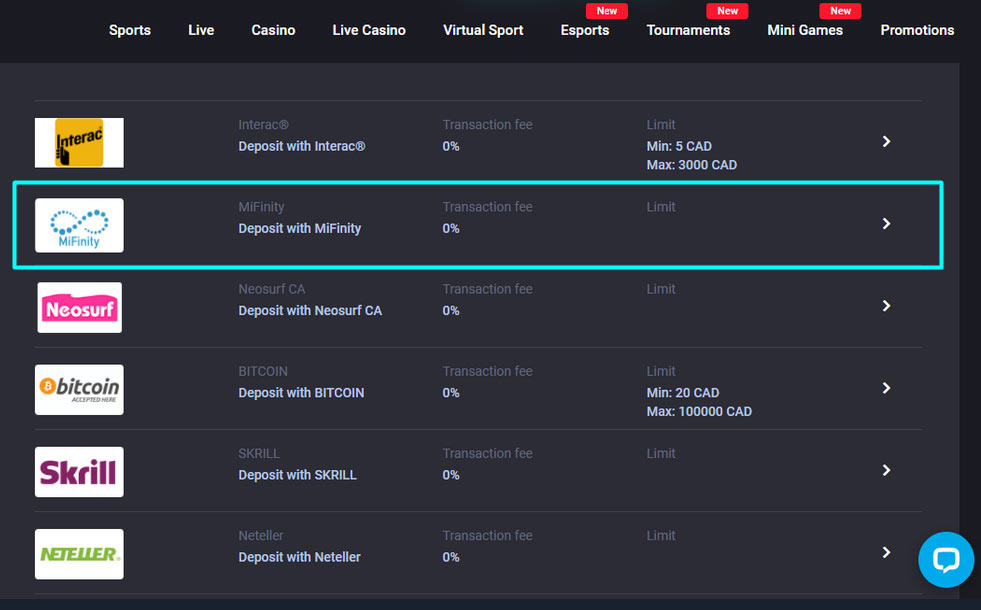Click the 'MiFinity' gray heading
This screenshot has width=981, height=610.
pyautogui.click(x=261, y=207)
